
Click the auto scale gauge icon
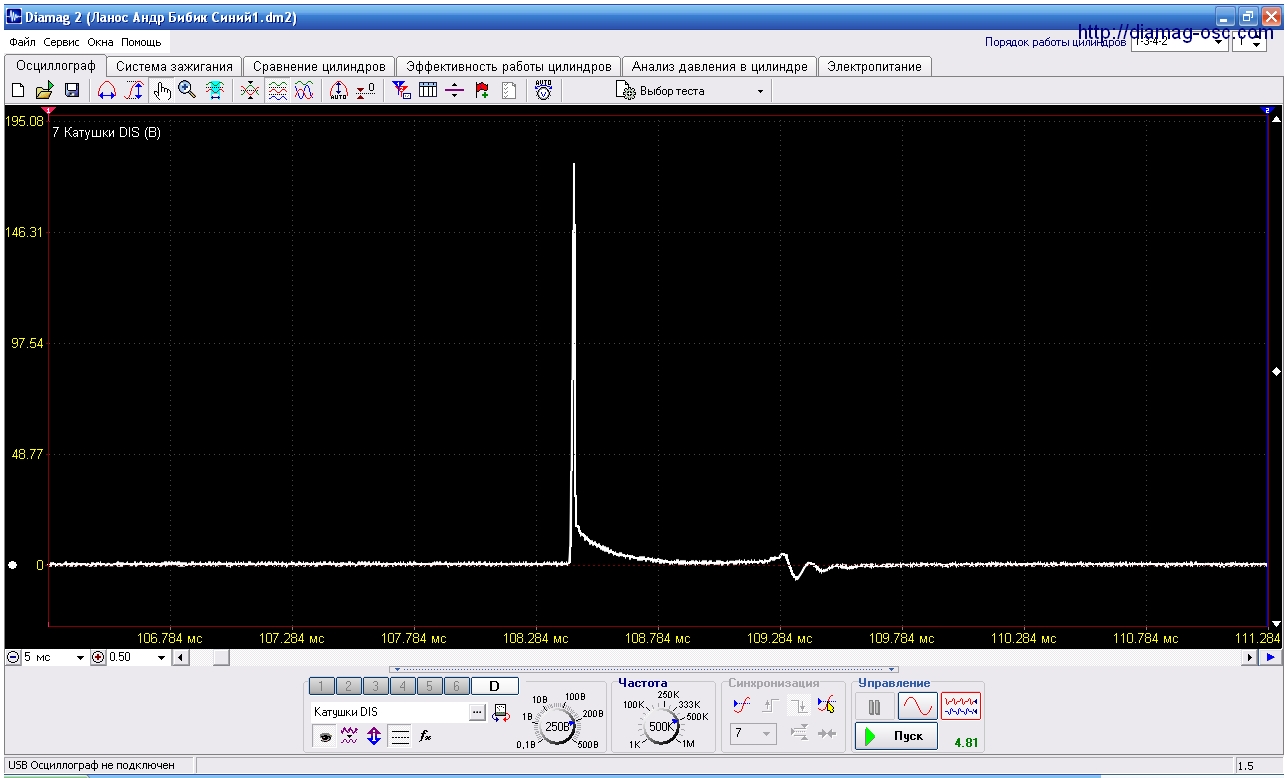coord(338,91)
